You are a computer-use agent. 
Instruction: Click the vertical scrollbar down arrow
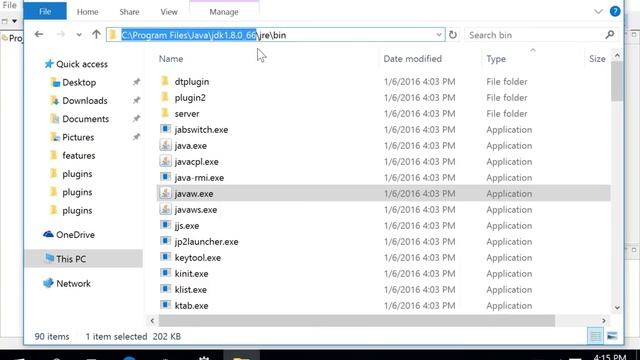(x=617, y=308)
